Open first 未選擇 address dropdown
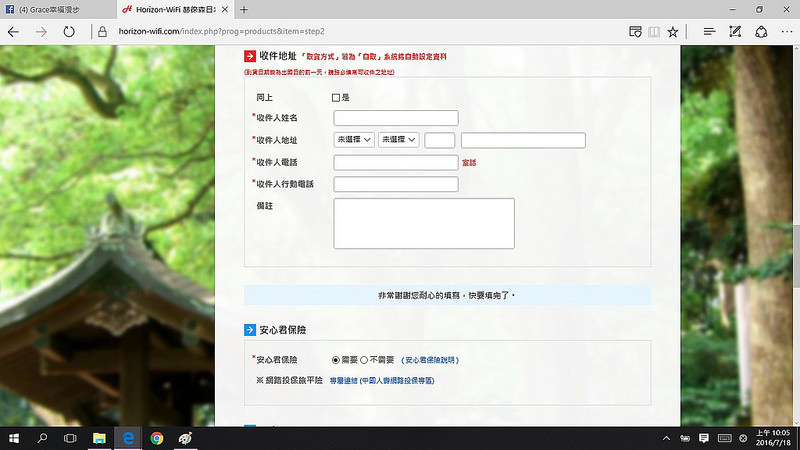Image resolution: width=800 pixels, height=450 pixels. pyautogui.click(x=354, y=139)
